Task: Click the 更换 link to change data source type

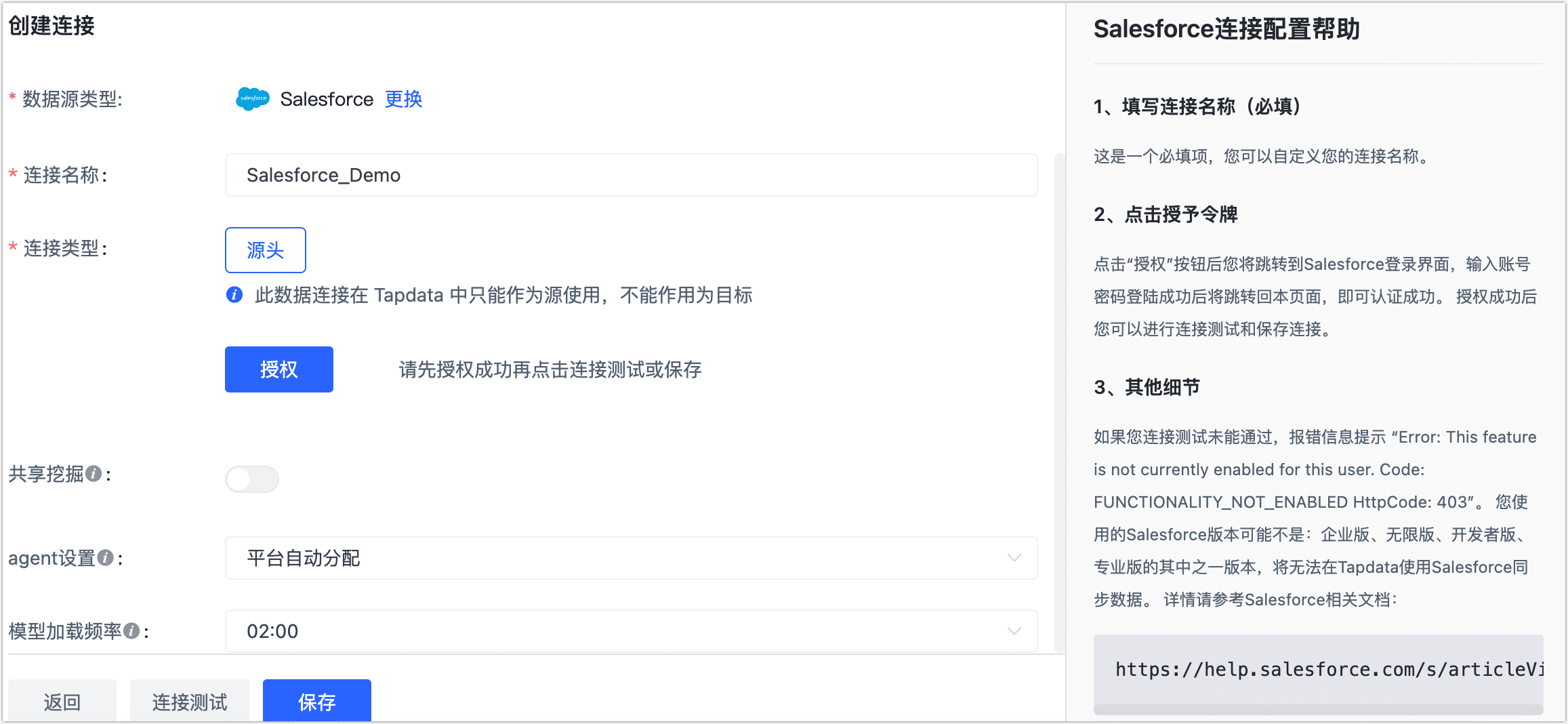Action: (x=403, y=99)
